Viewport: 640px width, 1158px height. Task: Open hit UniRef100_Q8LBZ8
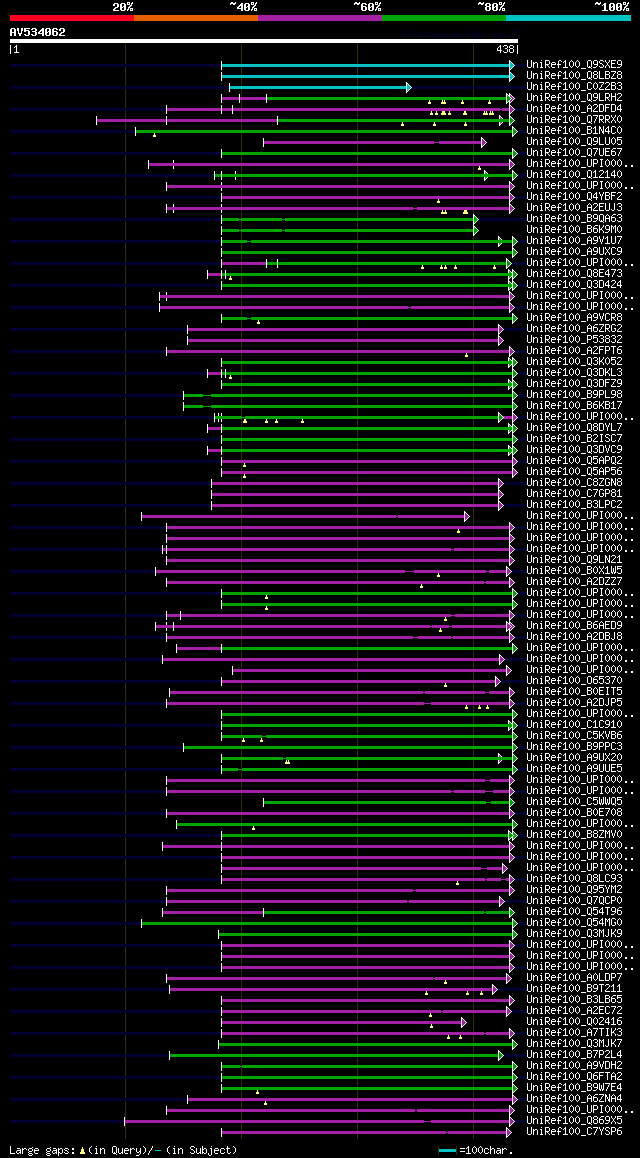(x=574, y=75)
